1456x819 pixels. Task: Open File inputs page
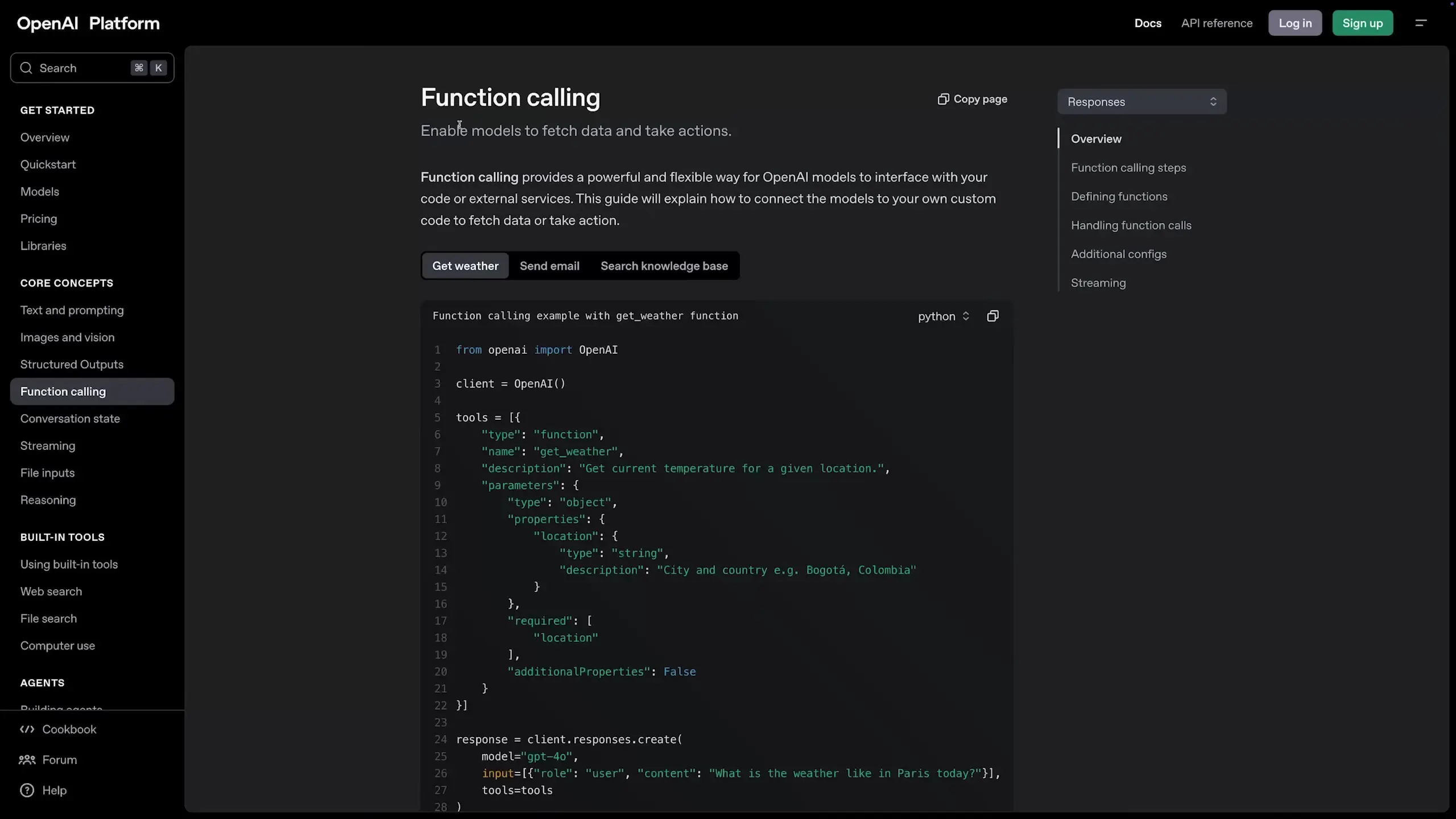pyautogui.click(x=47, y=473)
